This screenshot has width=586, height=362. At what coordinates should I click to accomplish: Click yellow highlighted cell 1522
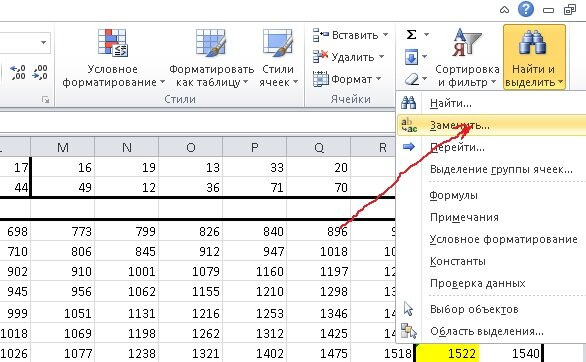click(447, 353)
